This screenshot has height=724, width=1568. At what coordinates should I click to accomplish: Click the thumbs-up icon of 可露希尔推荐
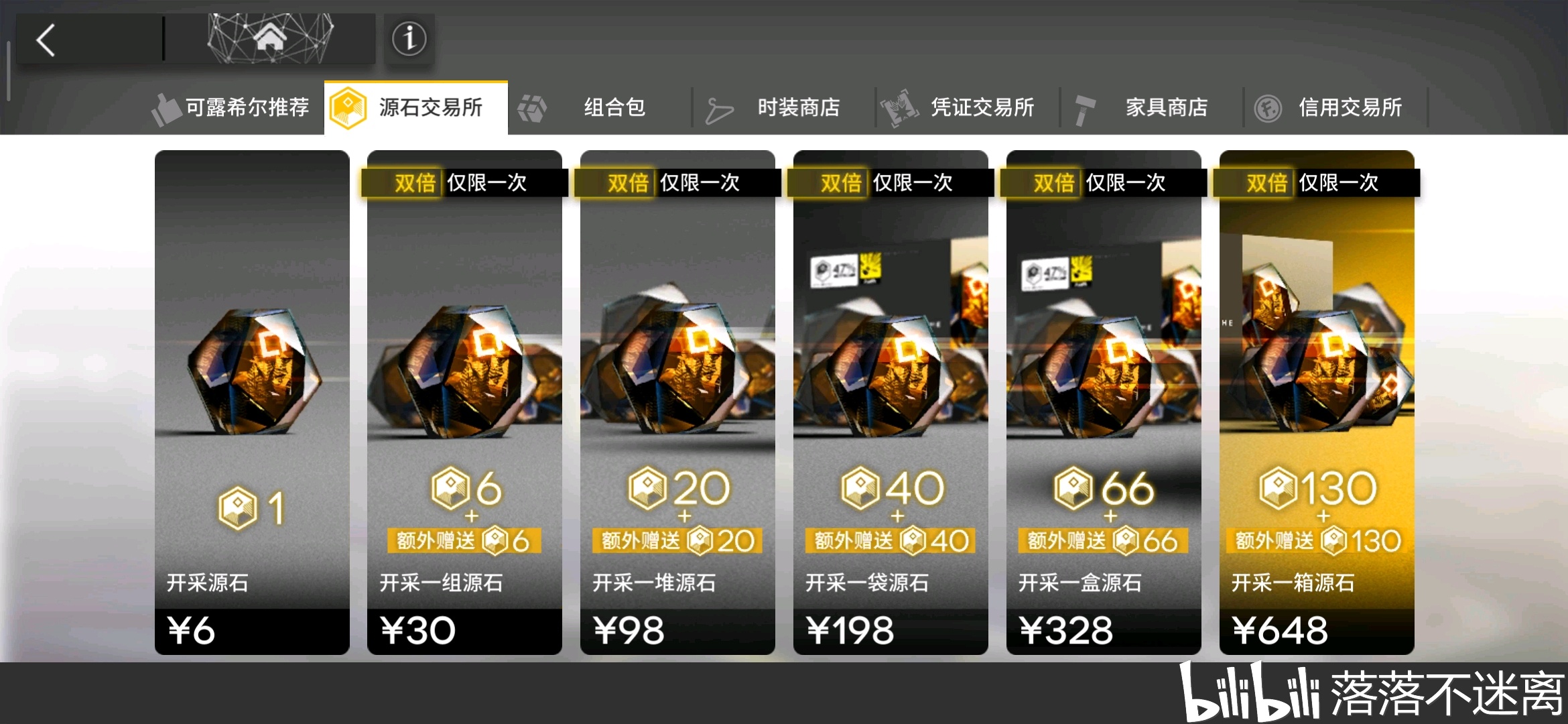point(166,109)
